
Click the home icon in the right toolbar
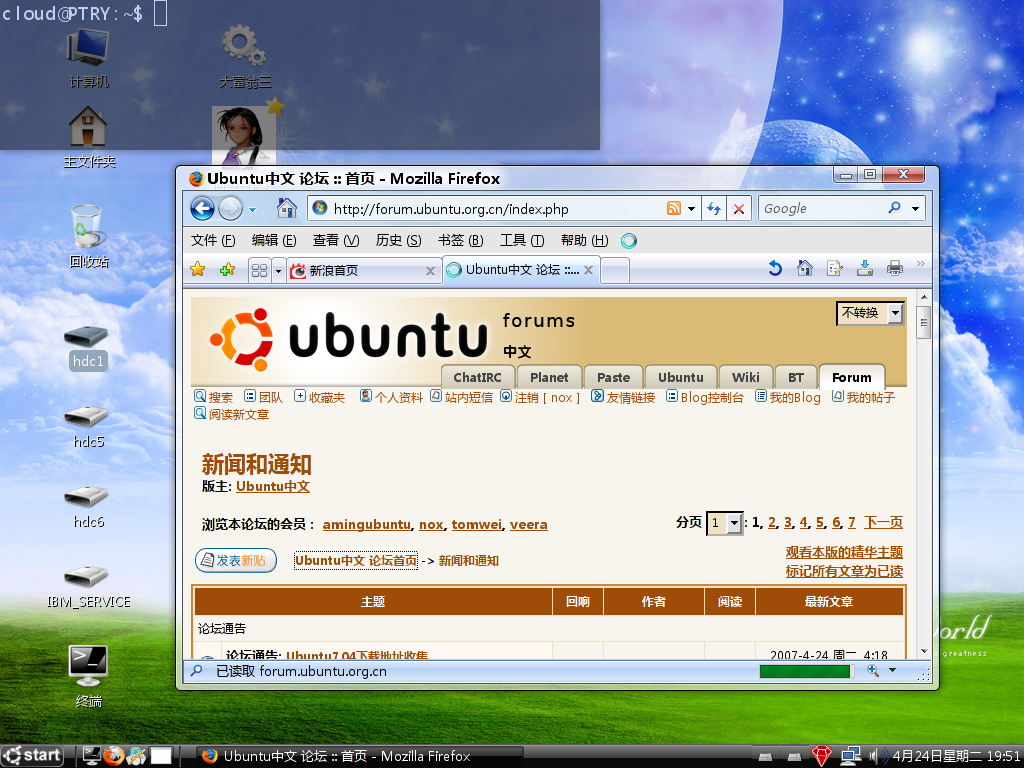point(805,268)
